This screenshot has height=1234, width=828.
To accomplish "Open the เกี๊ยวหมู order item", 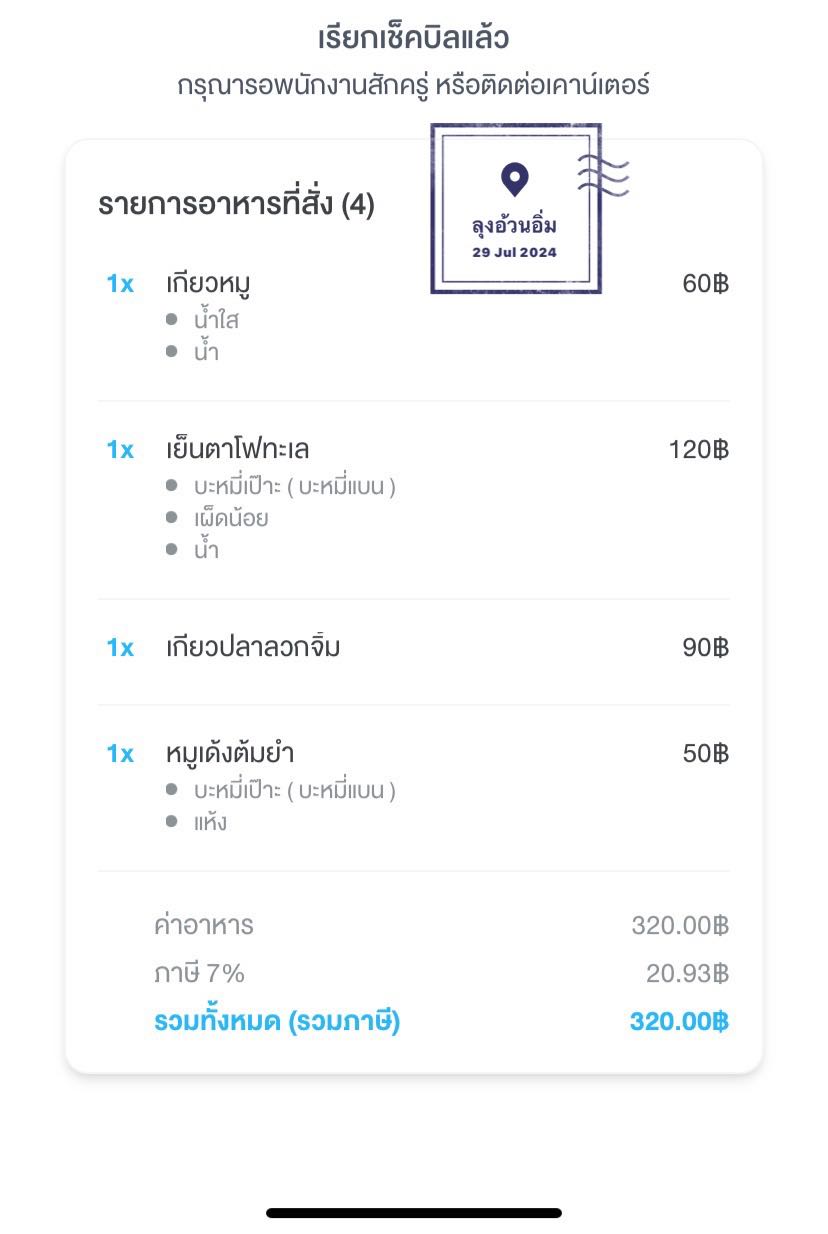I will pos(208,284).
